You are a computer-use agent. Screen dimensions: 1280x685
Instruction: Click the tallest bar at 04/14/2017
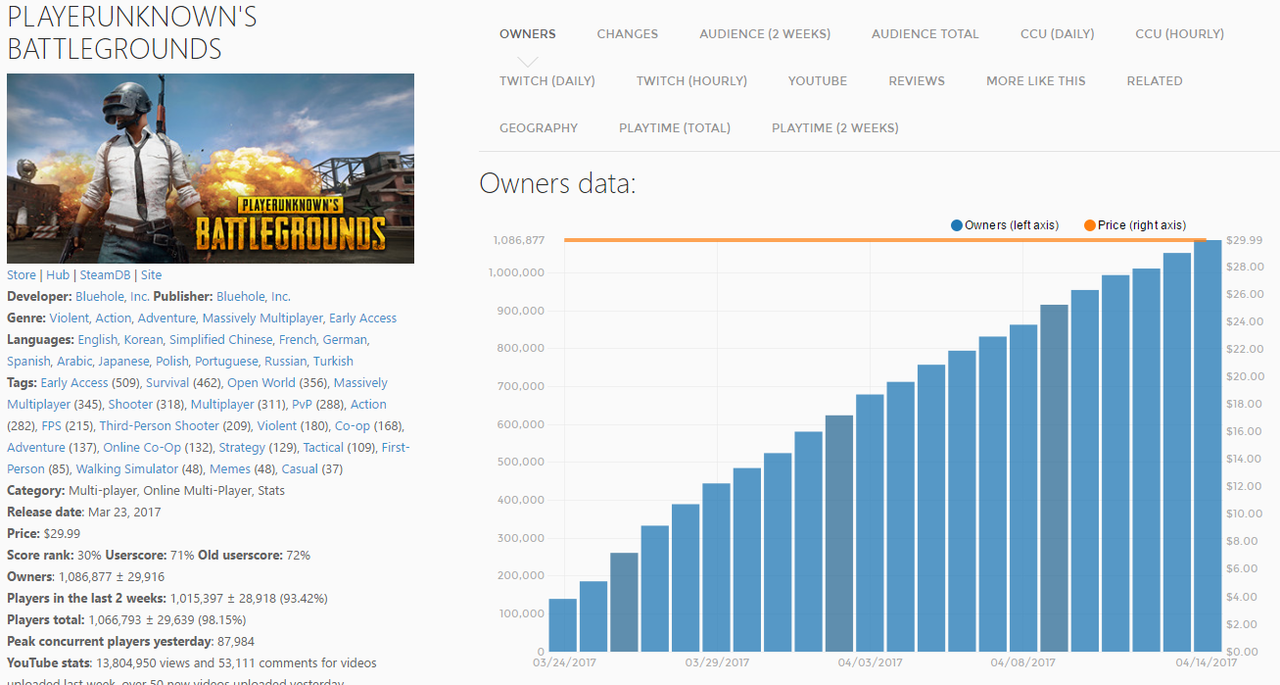pyautogui.click(x=1207, y=445)
